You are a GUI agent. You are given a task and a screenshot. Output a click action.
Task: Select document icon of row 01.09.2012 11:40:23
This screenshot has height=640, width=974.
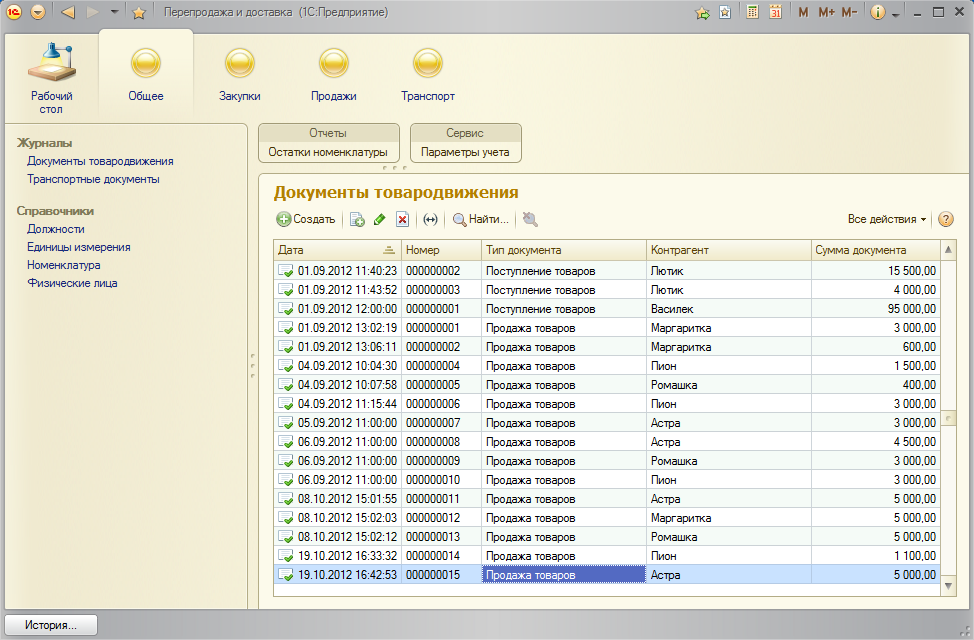[x=285, y=271]
